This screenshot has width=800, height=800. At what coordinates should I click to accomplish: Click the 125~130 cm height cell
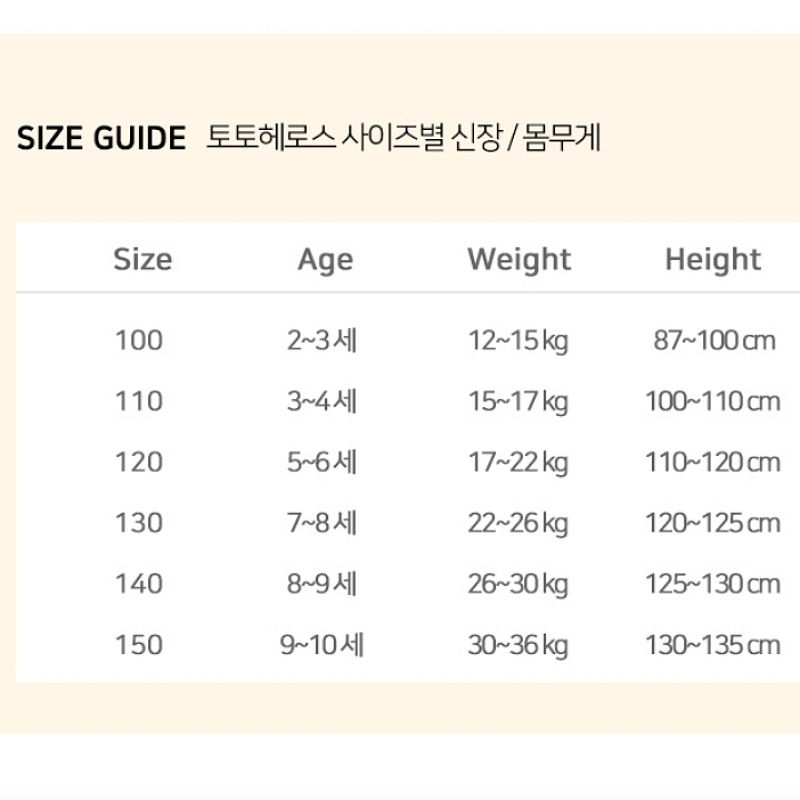[712, 584]
